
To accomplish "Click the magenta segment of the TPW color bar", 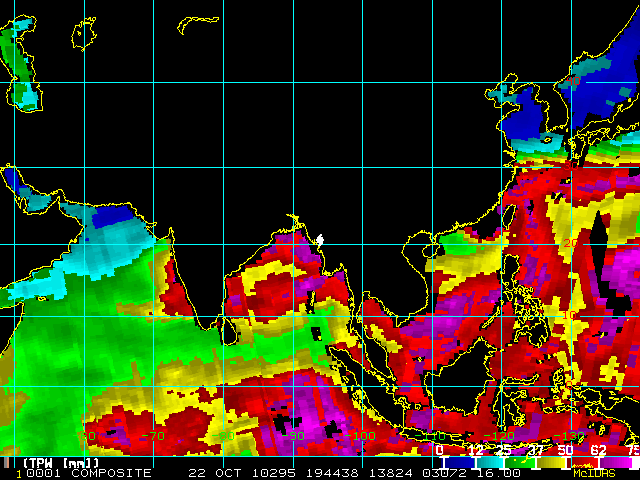I will (x=616, y=462).
